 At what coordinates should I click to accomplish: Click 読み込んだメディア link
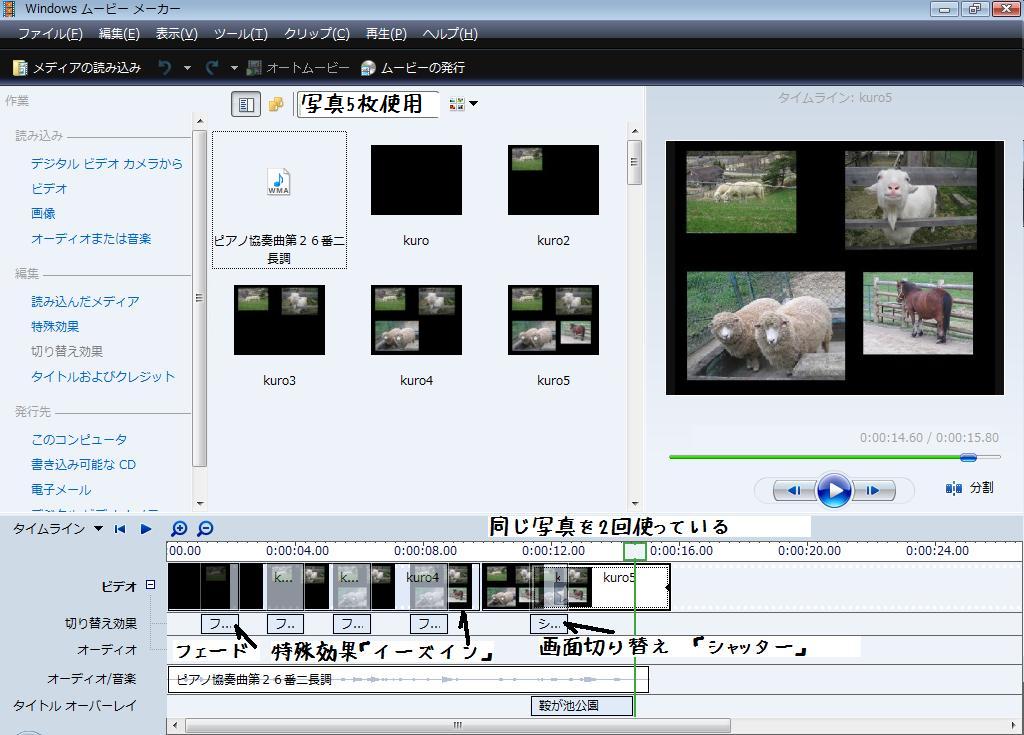click(85, 301)
